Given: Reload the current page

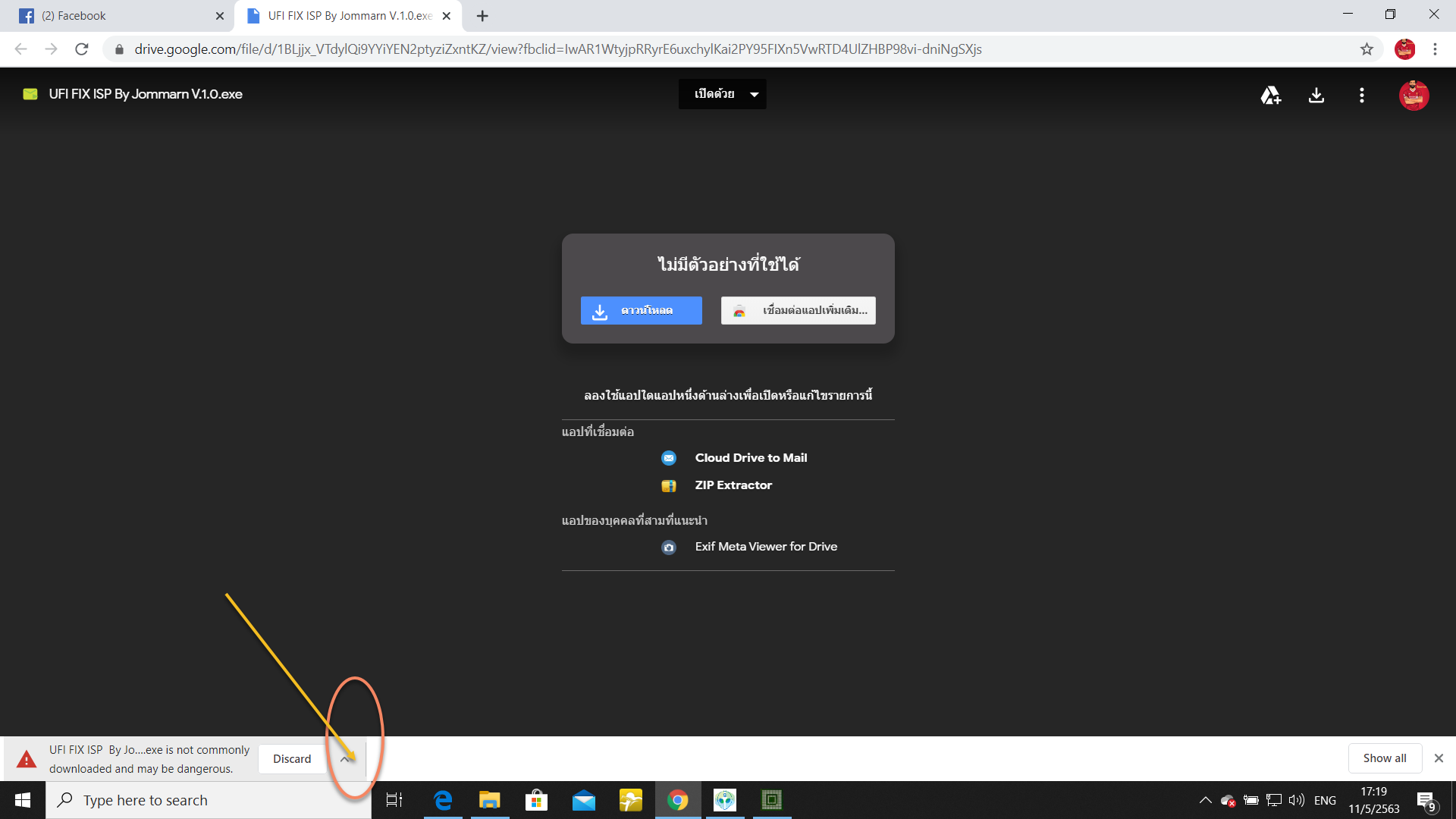Looking at the screenshot, I should [82, 49].
